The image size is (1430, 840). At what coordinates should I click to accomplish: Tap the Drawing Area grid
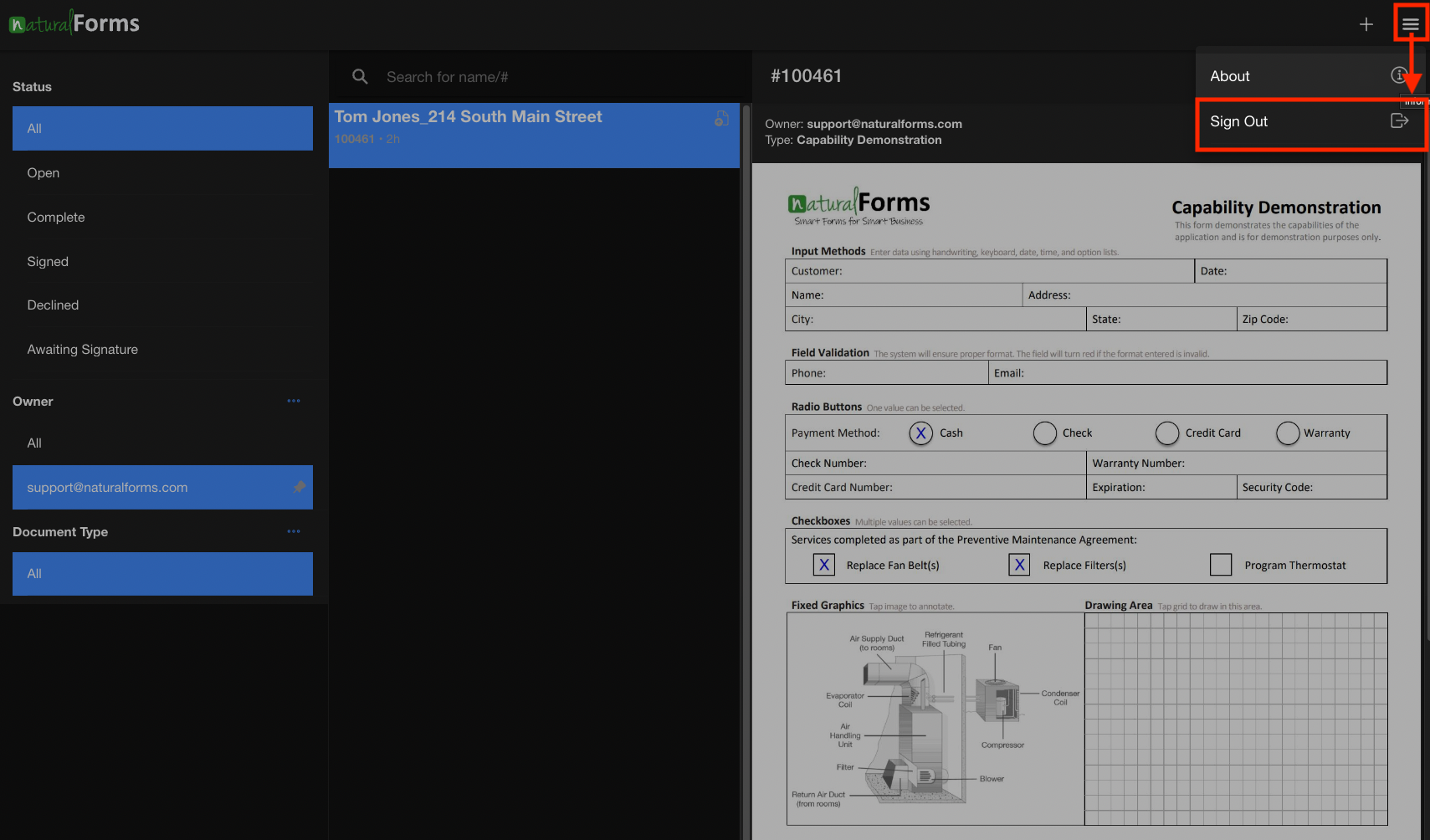point(1236,719)
